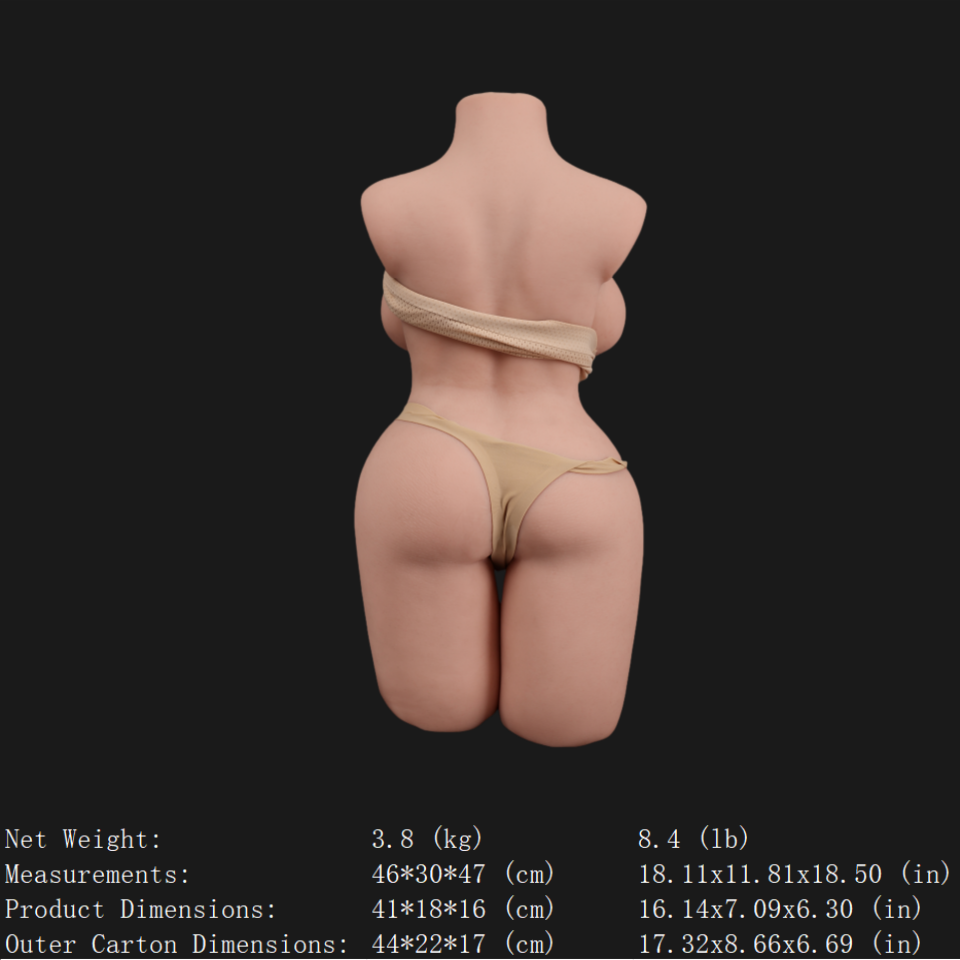Select the 41*18*16 (cm) dimension value

click(462, 909)
